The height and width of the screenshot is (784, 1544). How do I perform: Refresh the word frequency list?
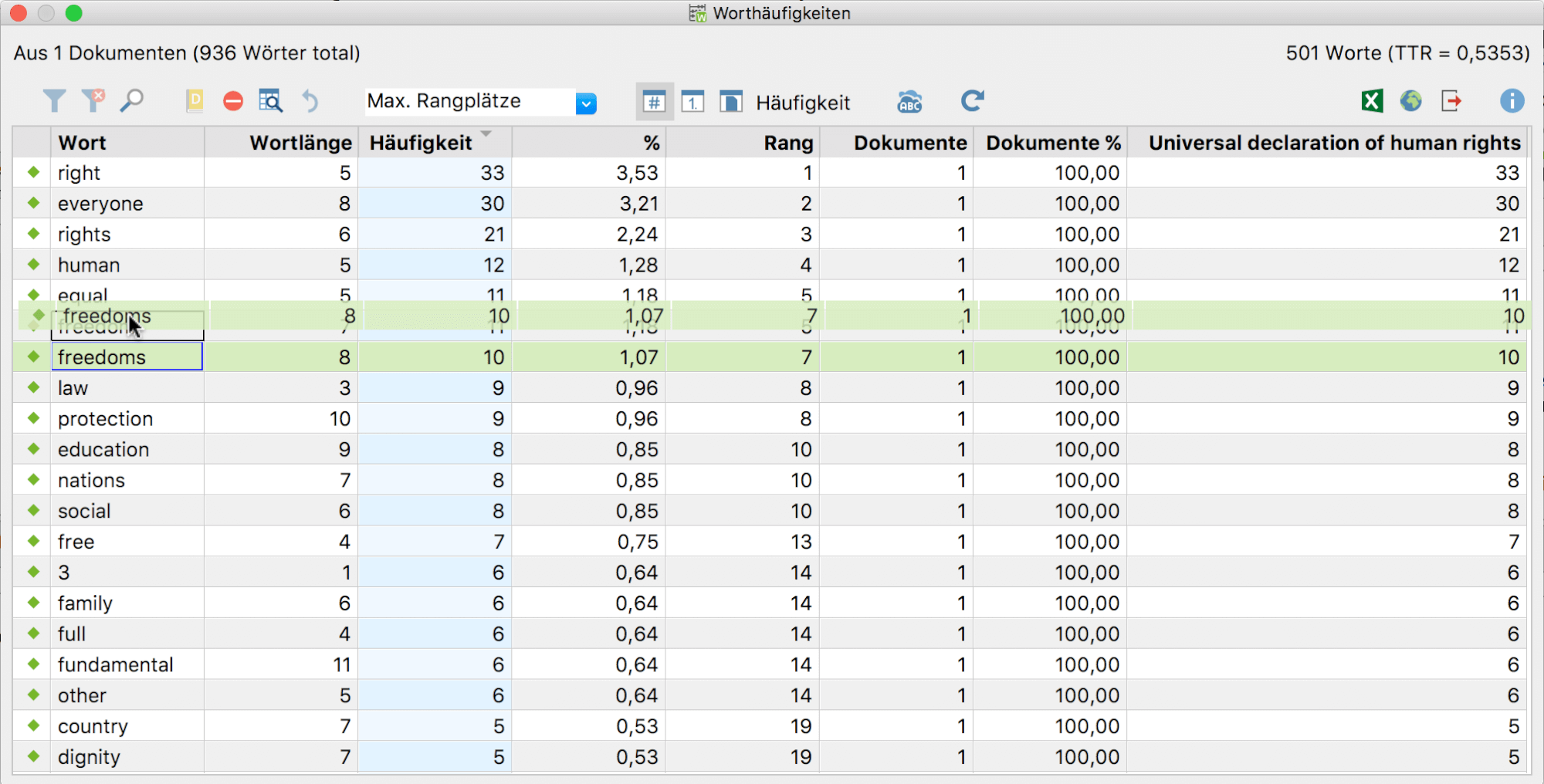coord(973,101)
